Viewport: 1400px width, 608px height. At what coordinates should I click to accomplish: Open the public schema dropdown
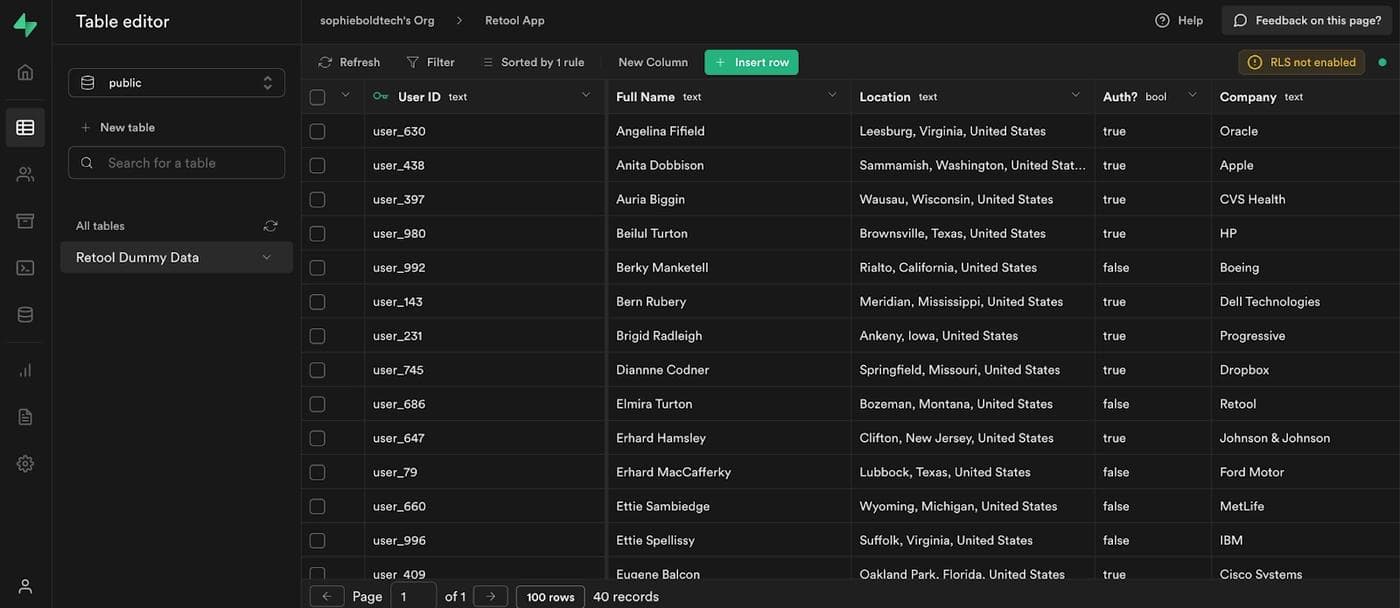176,83
